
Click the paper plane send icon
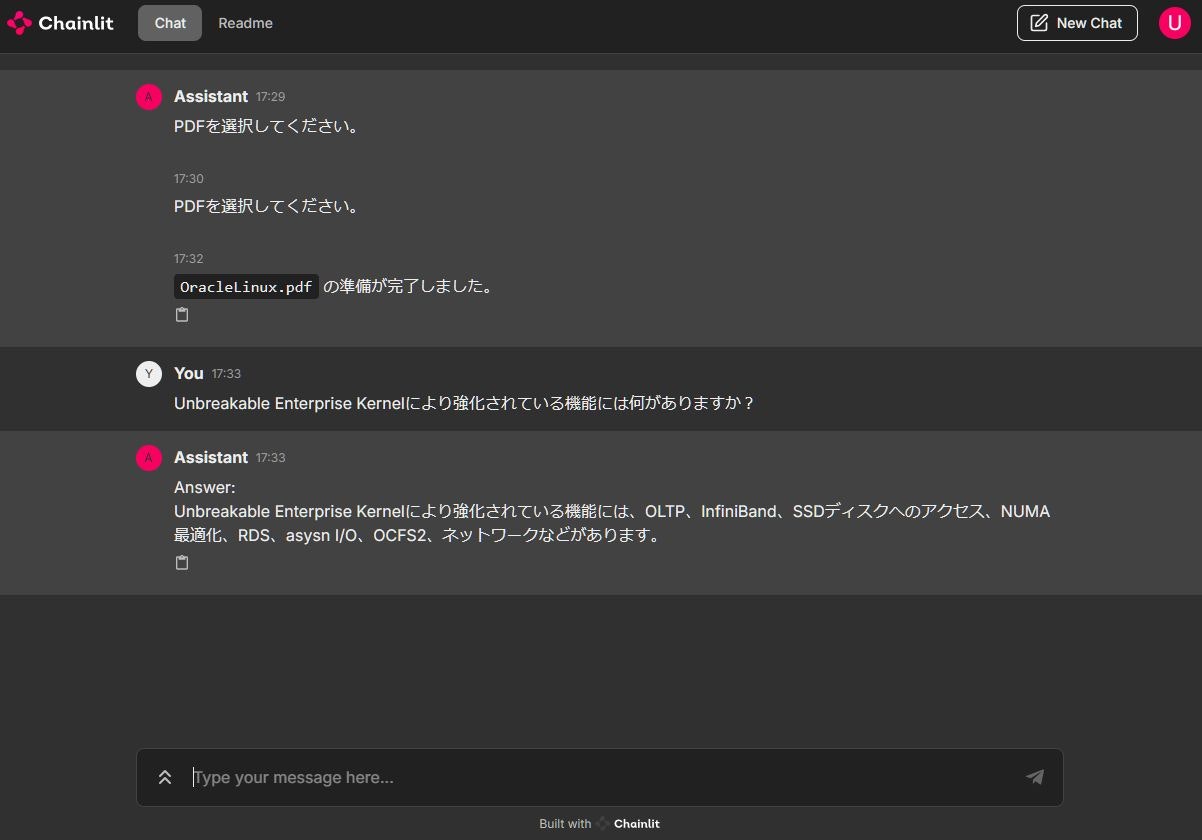tap(1035, 777)
